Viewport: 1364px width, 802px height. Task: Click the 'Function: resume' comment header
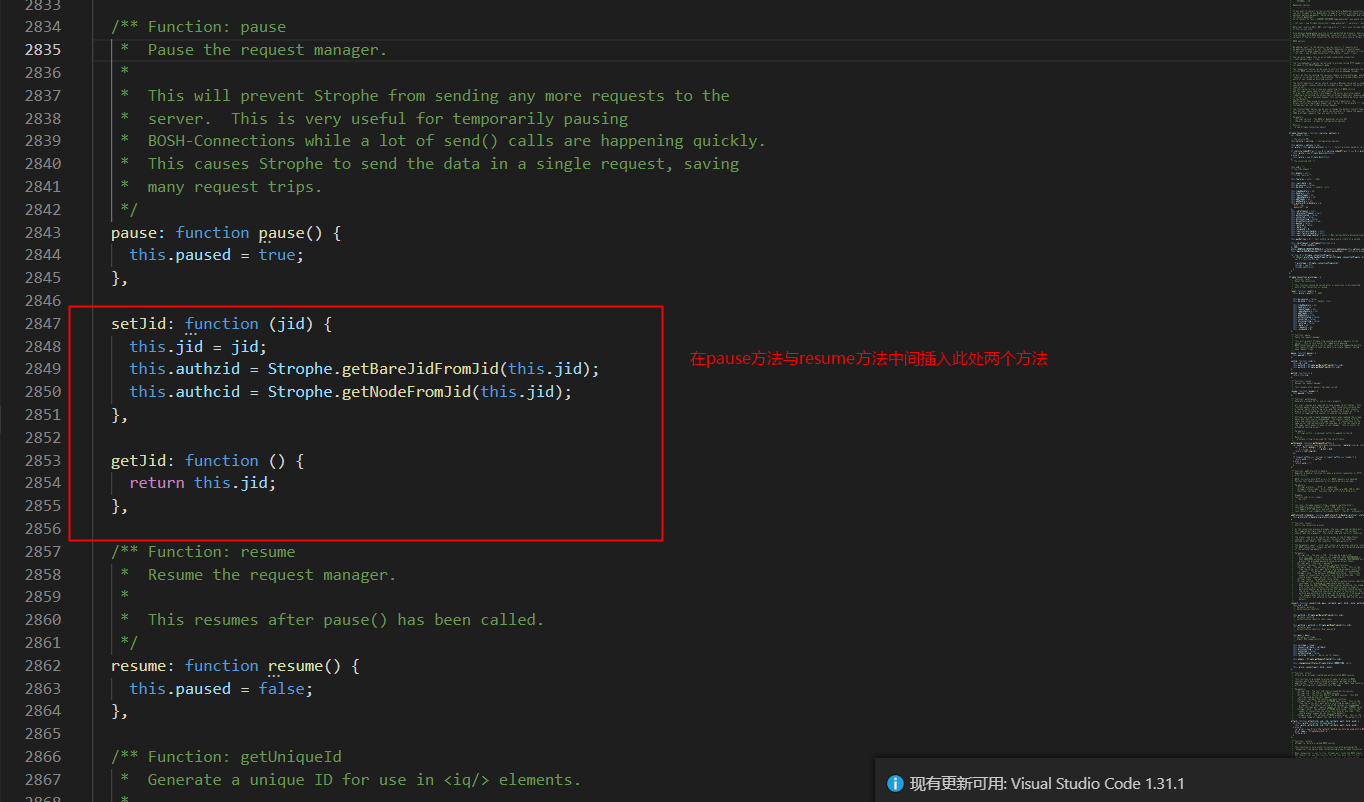(221, 552)
